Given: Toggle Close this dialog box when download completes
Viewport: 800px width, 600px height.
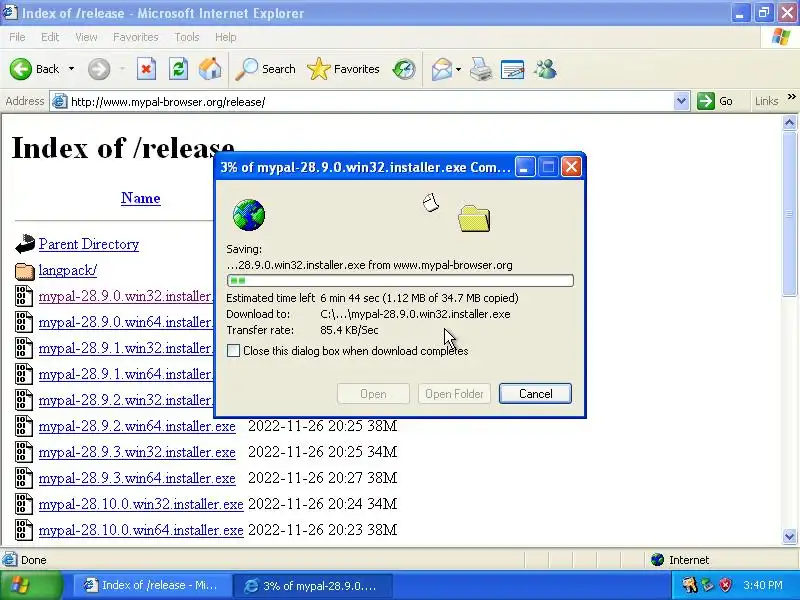Looking at the screenshot, I should [x=233, y=351].
